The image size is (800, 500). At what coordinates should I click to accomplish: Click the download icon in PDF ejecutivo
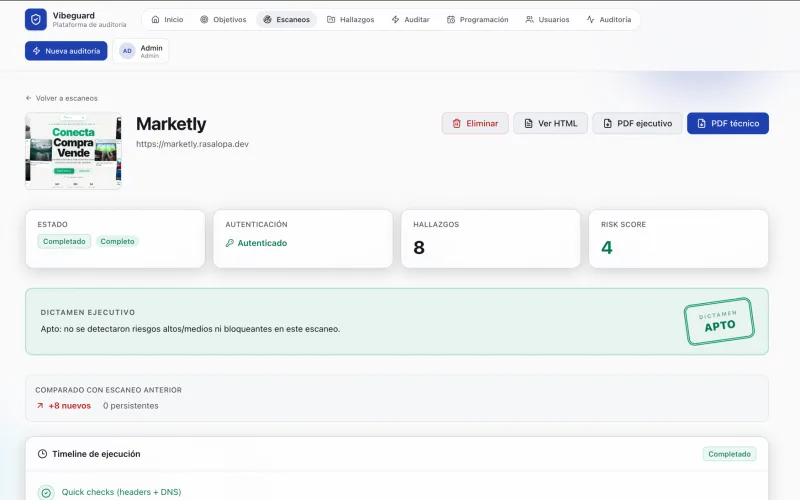click(x=608, y=123)
